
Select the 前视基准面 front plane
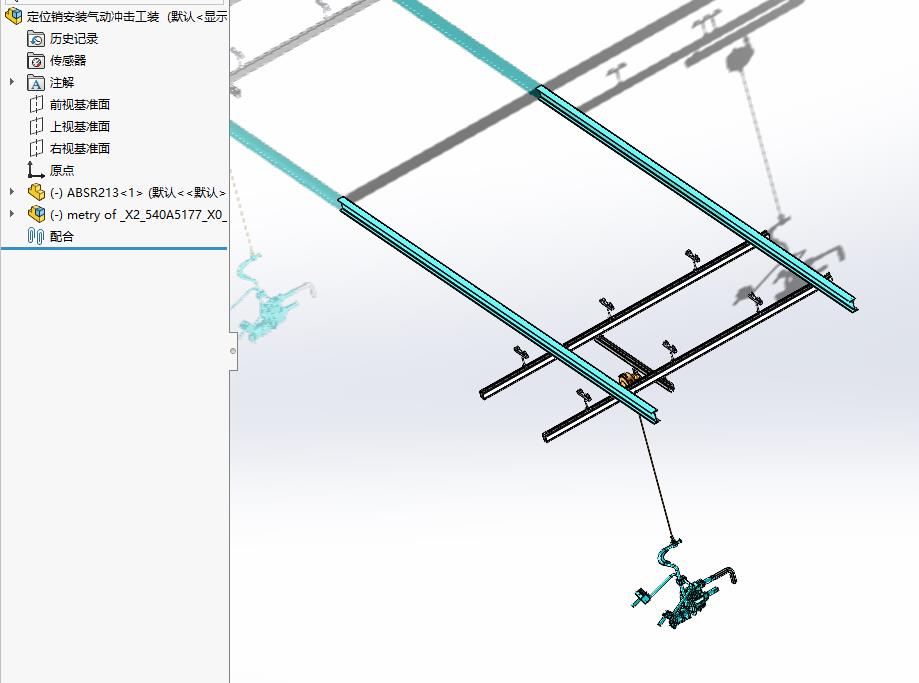(x=80, y=104)
